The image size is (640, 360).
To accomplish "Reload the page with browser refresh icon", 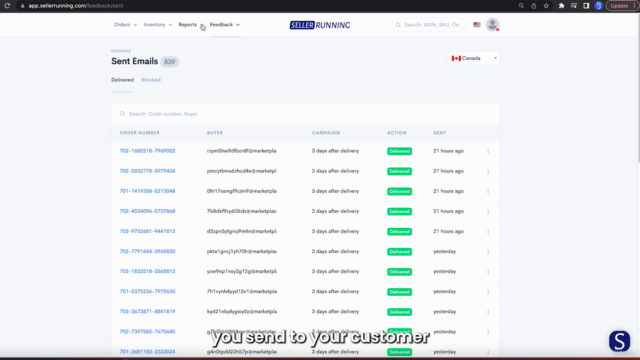I will pos(7,6).
